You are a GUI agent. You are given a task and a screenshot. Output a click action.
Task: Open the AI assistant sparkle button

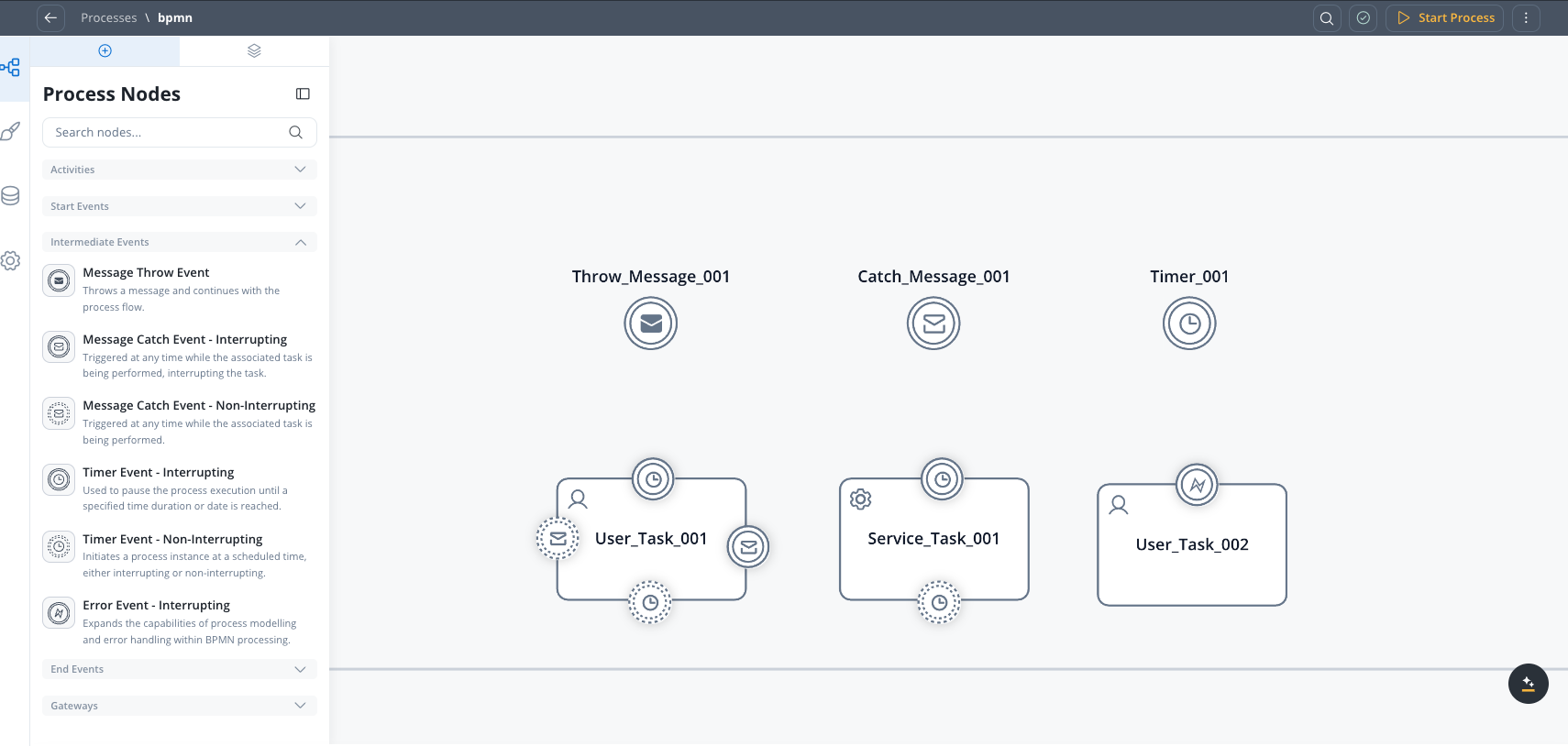(x=1528, y=684)
